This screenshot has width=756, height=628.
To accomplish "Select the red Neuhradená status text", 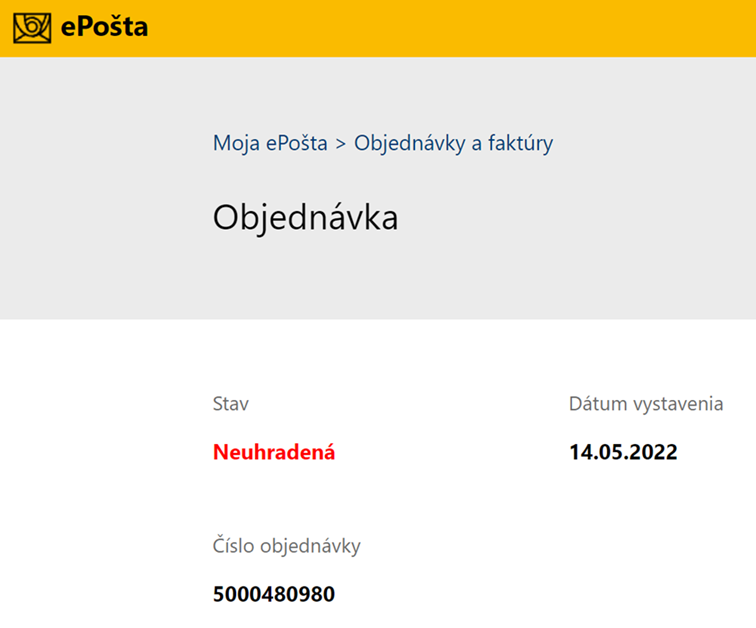I will tap(274, 452).
